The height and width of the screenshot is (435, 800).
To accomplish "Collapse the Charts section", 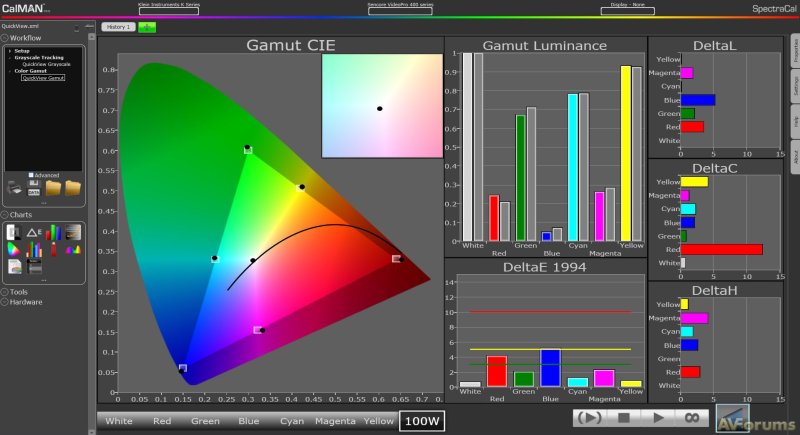I will pyautogui.click(x=5, y=215).
